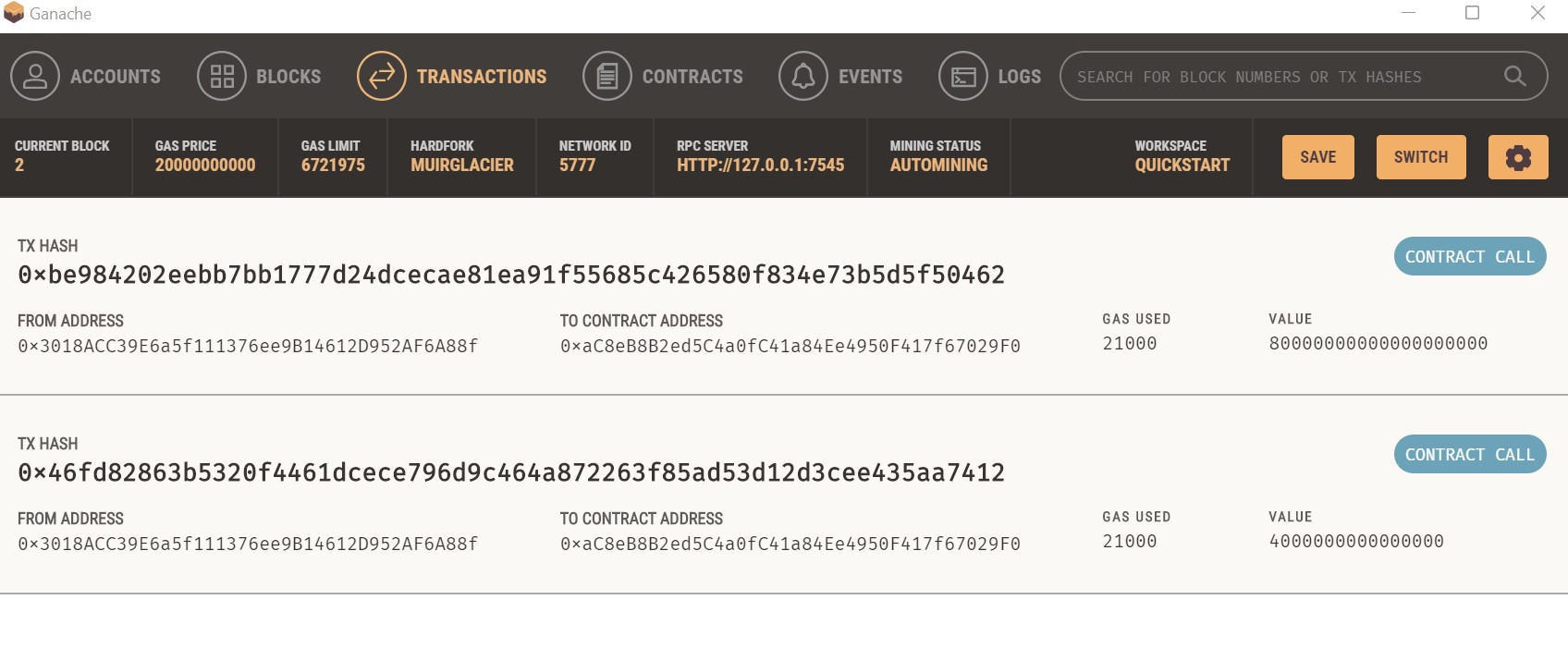This screenshot has width=1568, height=649.
Task: Click gas used 21000 in first transaction
Action: pos(1130,343)
